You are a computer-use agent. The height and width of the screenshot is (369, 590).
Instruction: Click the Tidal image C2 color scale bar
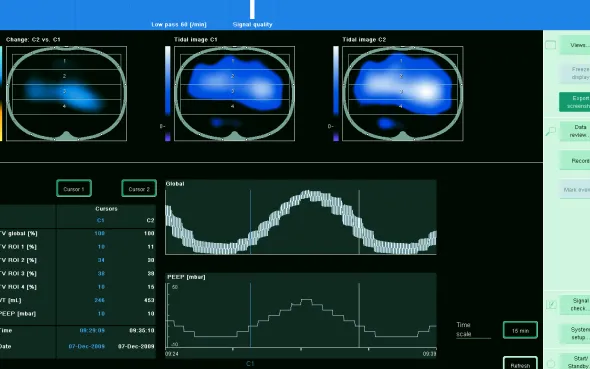click(336, 93)
